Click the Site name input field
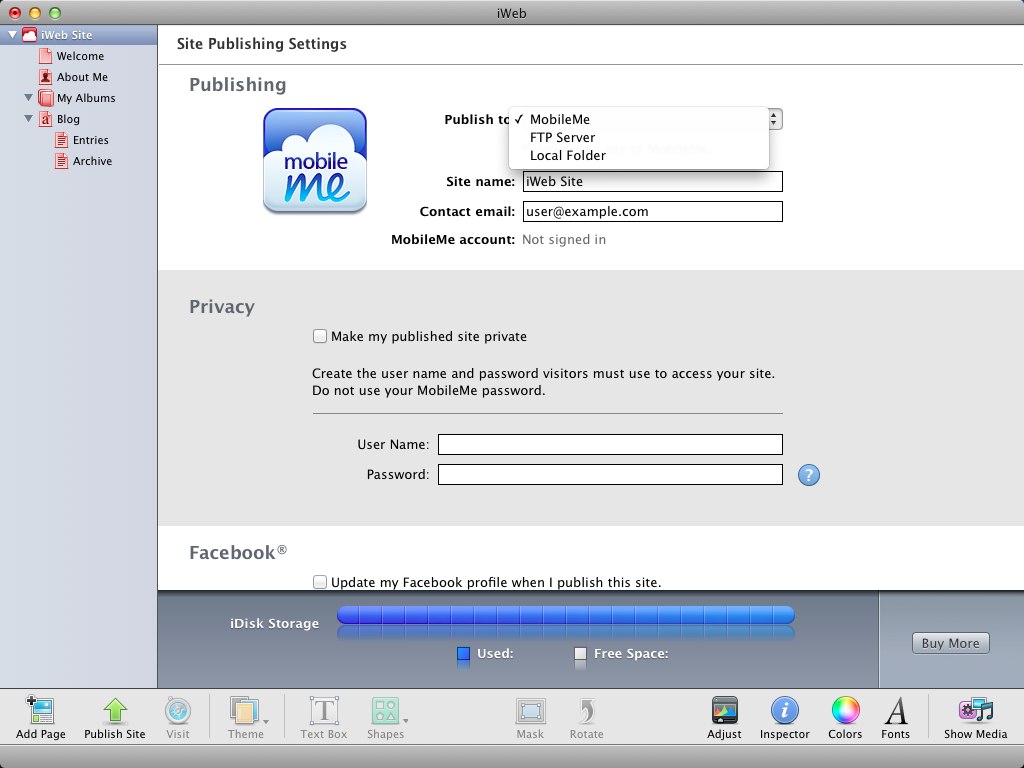Screen dimensions: 1024x768 pos(652,182)
